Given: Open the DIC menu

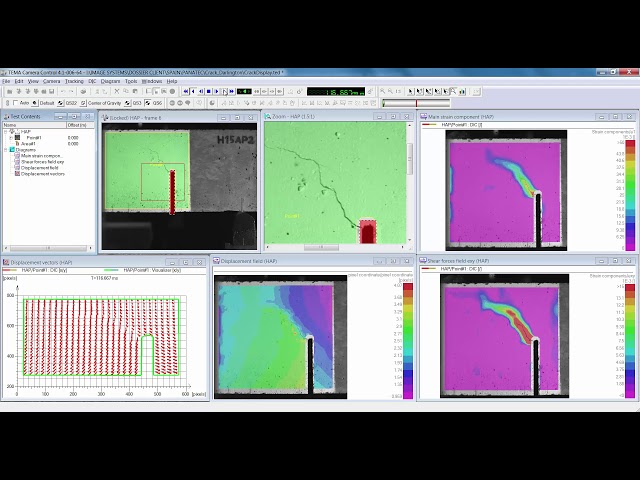Looking at the screenshot, I should pos(92,81).
